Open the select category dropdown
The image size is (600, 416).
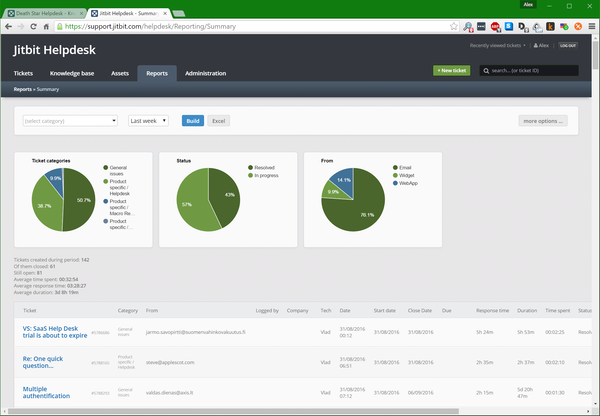click(x=70, y=121)
